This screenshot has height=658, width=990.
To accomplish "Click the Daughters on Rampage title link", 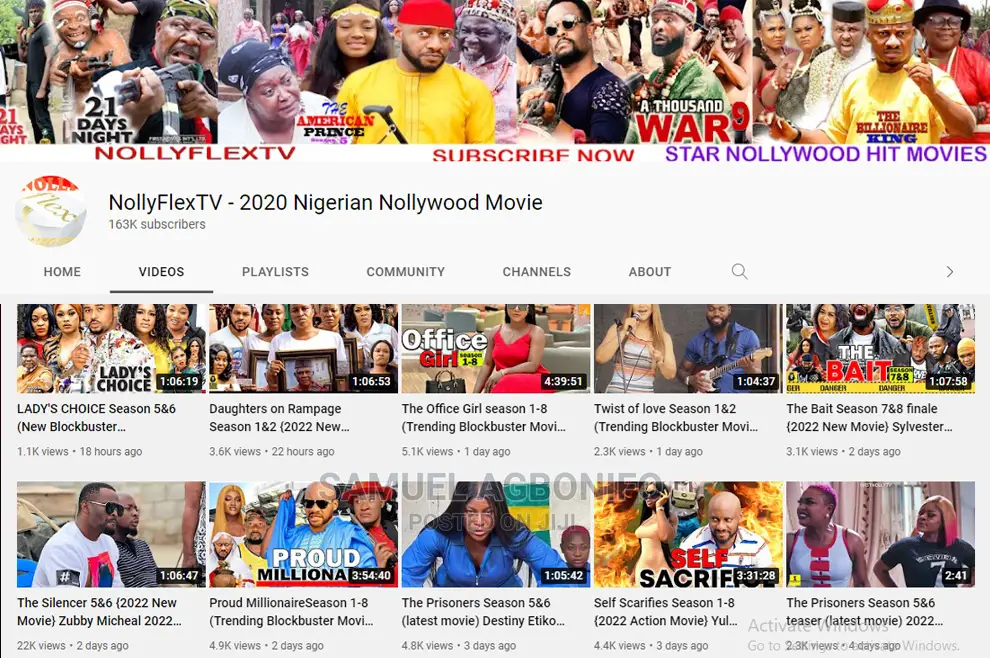I will point(279,417).
